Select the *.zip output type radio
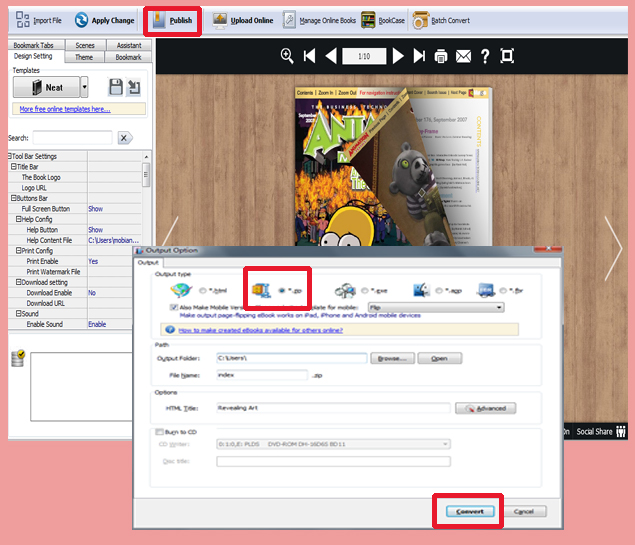This screenshot has width=635, height=545. point(282,290)
